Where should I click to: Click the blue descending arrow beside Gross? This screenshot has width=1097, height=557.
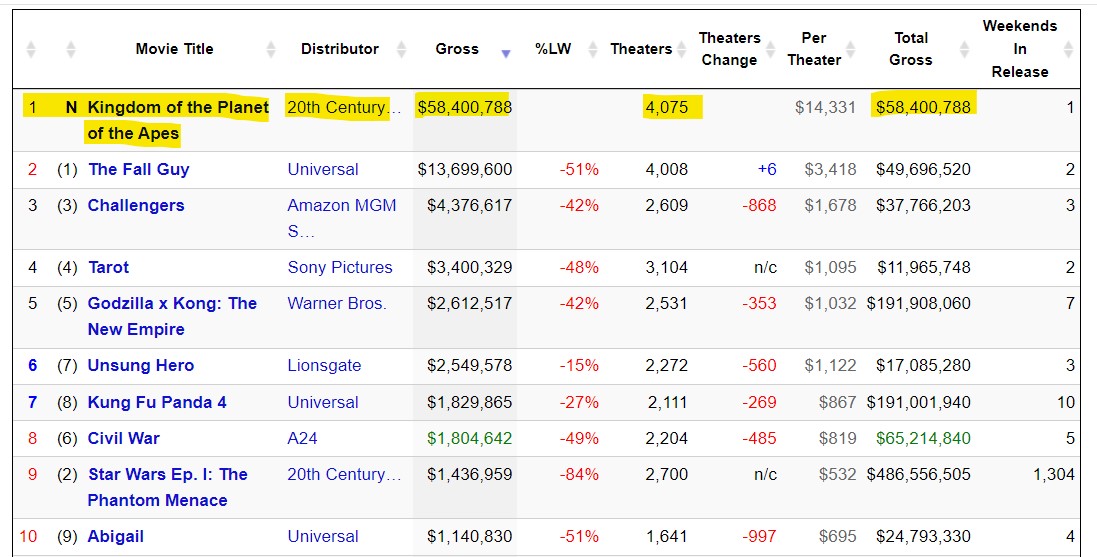coord(505,52)
